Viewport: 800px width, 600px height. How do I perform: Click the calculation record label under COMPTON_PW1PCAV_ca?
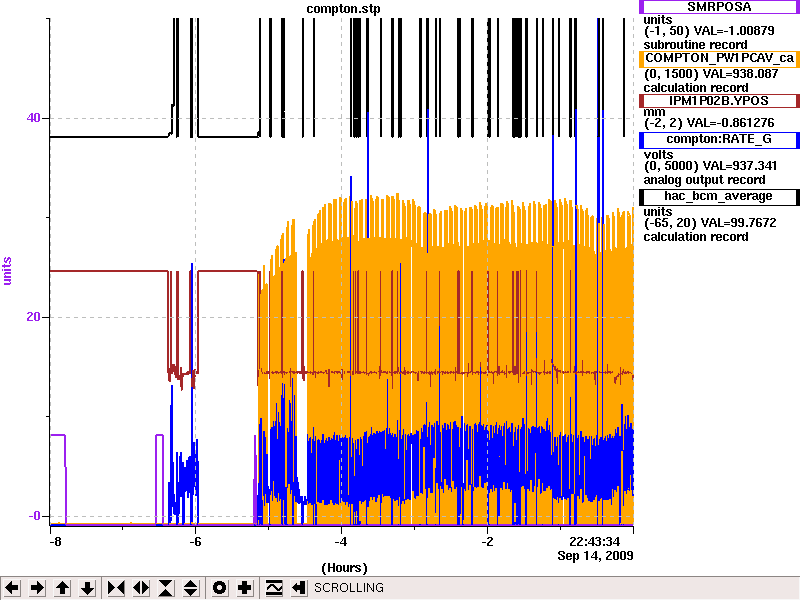click(696, 88)
